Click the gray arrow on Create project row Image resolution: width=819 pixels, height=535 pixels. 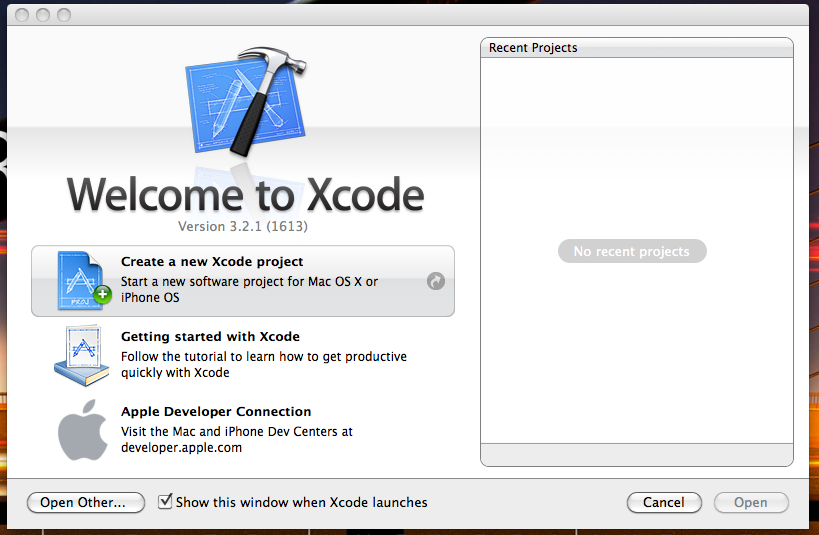(x=436, y=281)
